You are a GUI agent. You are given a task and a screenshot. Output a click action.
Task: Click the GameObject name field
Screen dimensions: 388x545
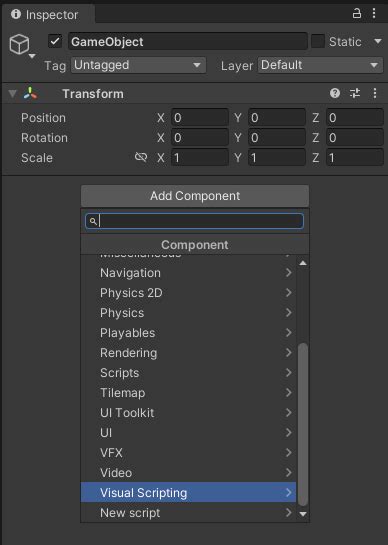tap(188, 41)
